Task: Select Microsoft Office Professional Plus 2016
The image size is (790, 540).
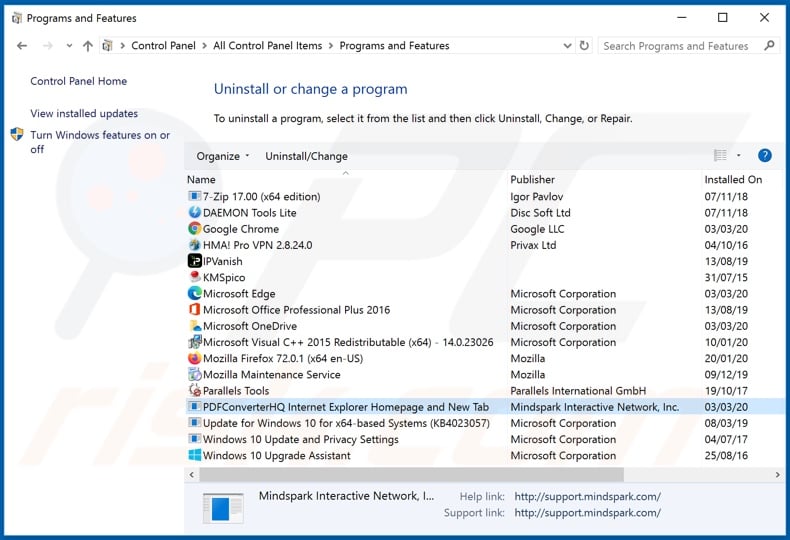Action: click(x=296, y=310)
